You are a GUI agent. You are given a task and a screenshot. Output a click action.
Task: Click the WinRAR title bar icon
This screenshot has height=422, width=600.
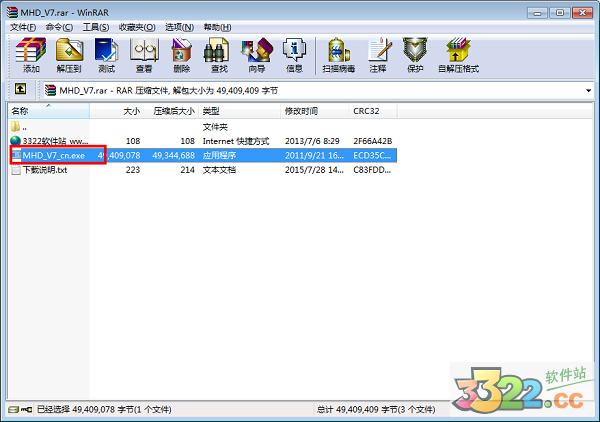[12, 12]
